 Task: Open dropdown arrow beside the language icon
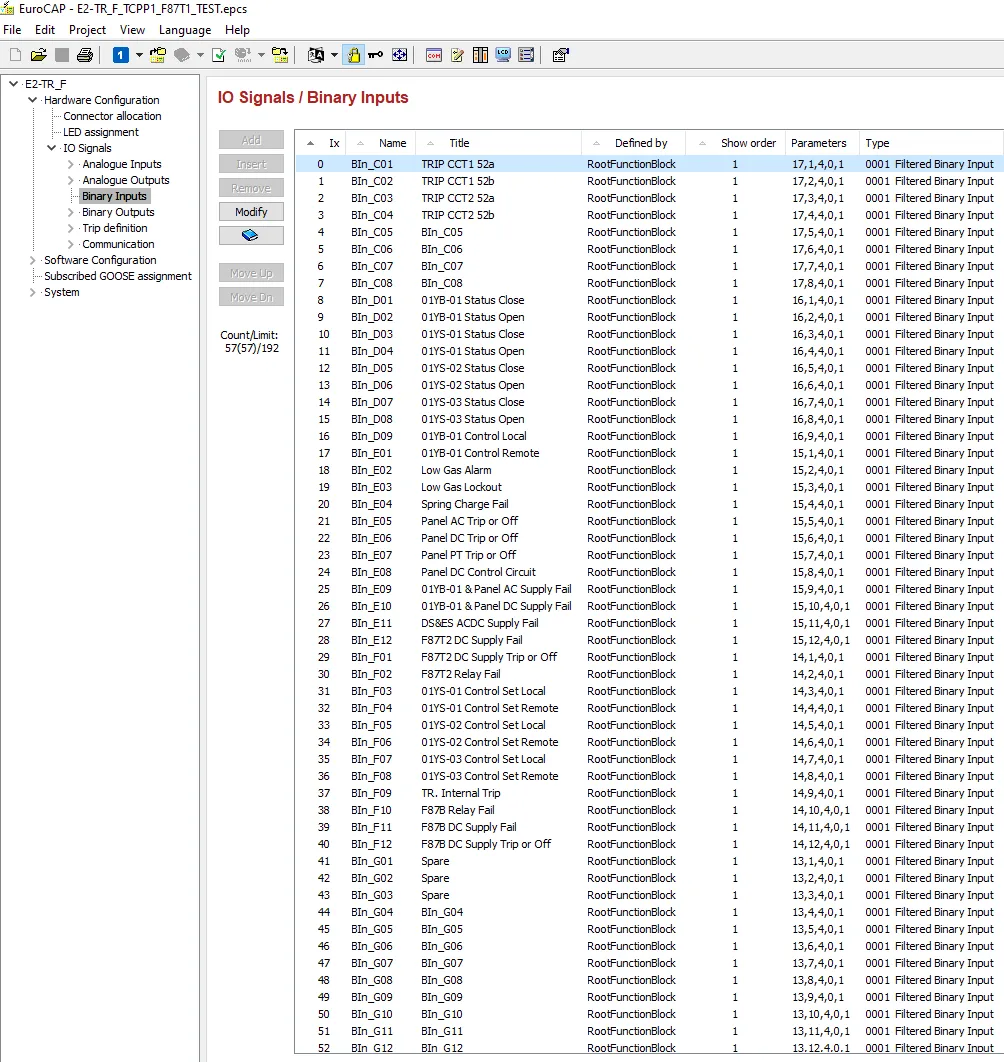[334, 55]
